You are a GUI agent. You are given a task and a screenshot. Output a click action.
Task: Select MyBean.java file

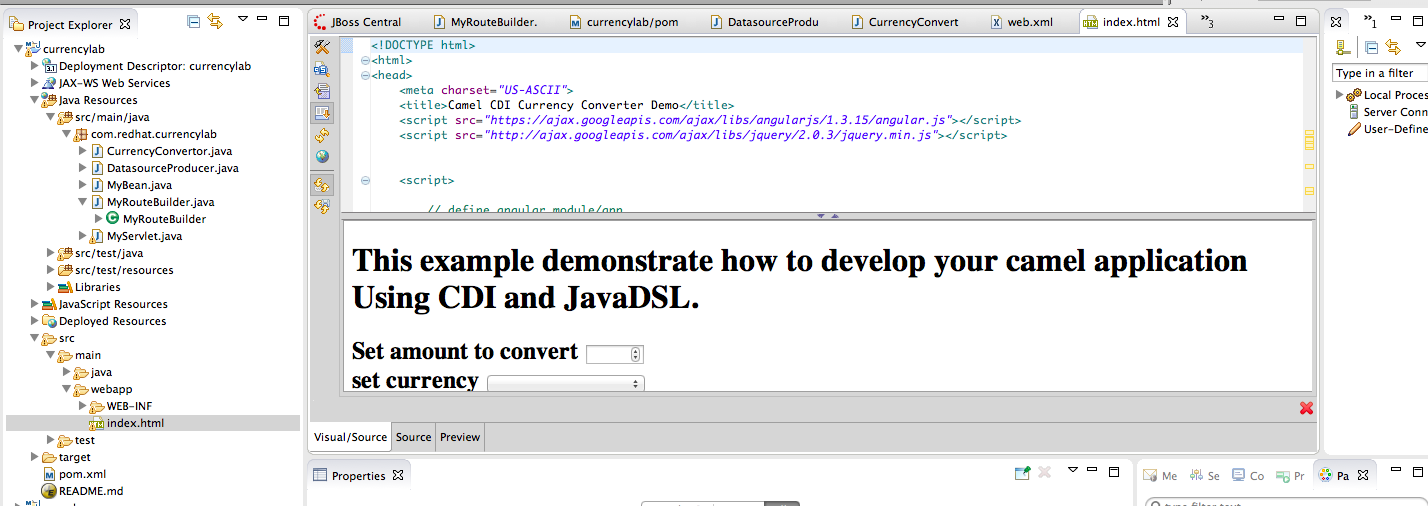tap(139, 185)
